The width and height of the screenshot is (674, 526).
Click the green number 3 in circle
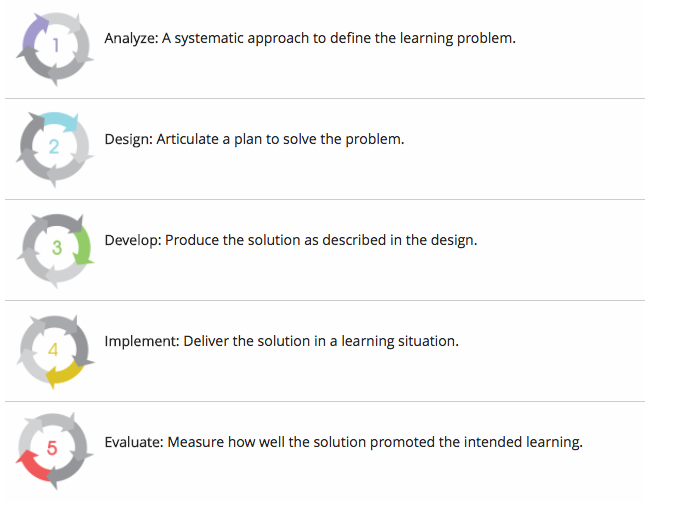pyautogui.click(x=57, y=248)
